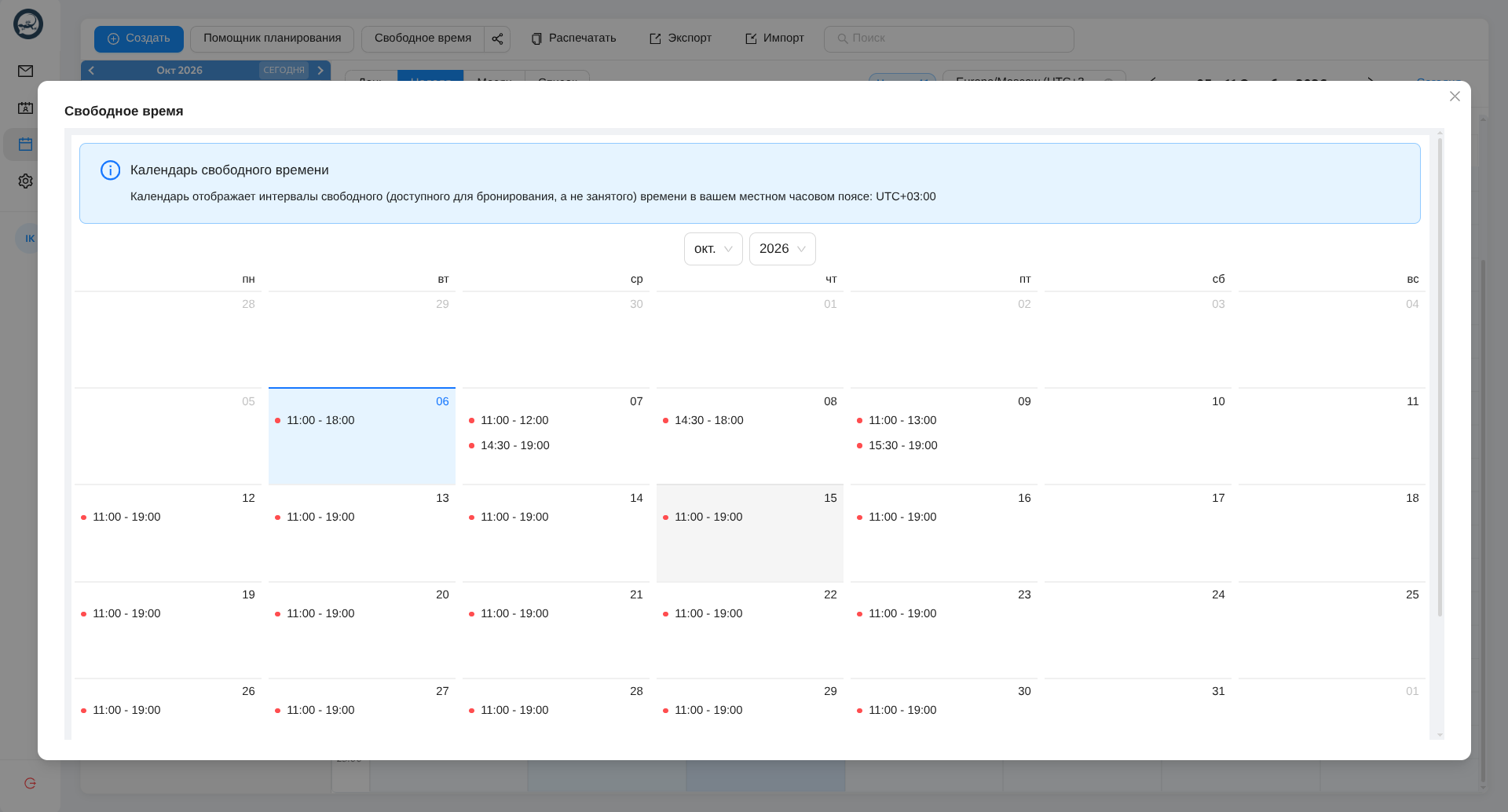The height and width of the screenshot is (812, 1508).
Task: Select the 14:30 - 18:00 slot on 08
Action: [x=709, y=421]
